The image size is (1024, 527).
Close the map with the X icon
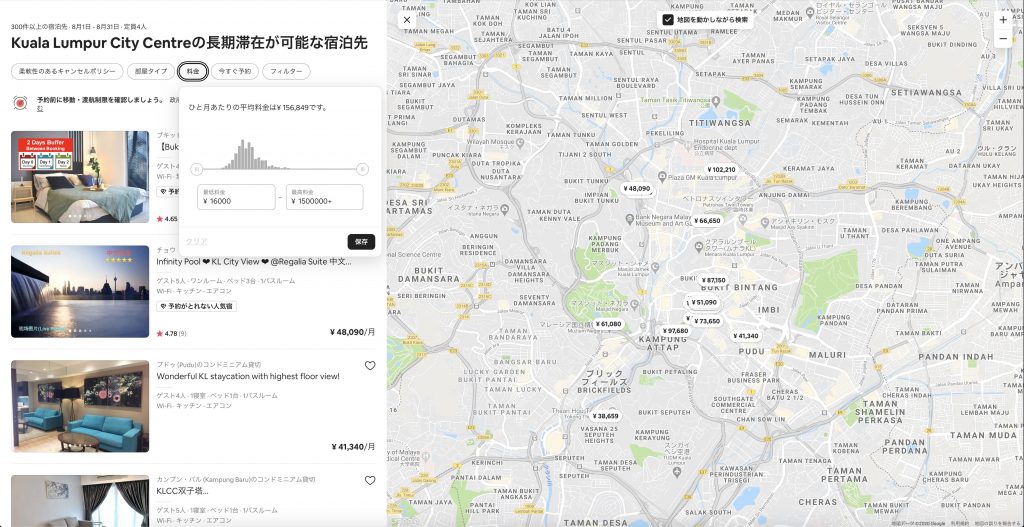click(407, 20)
